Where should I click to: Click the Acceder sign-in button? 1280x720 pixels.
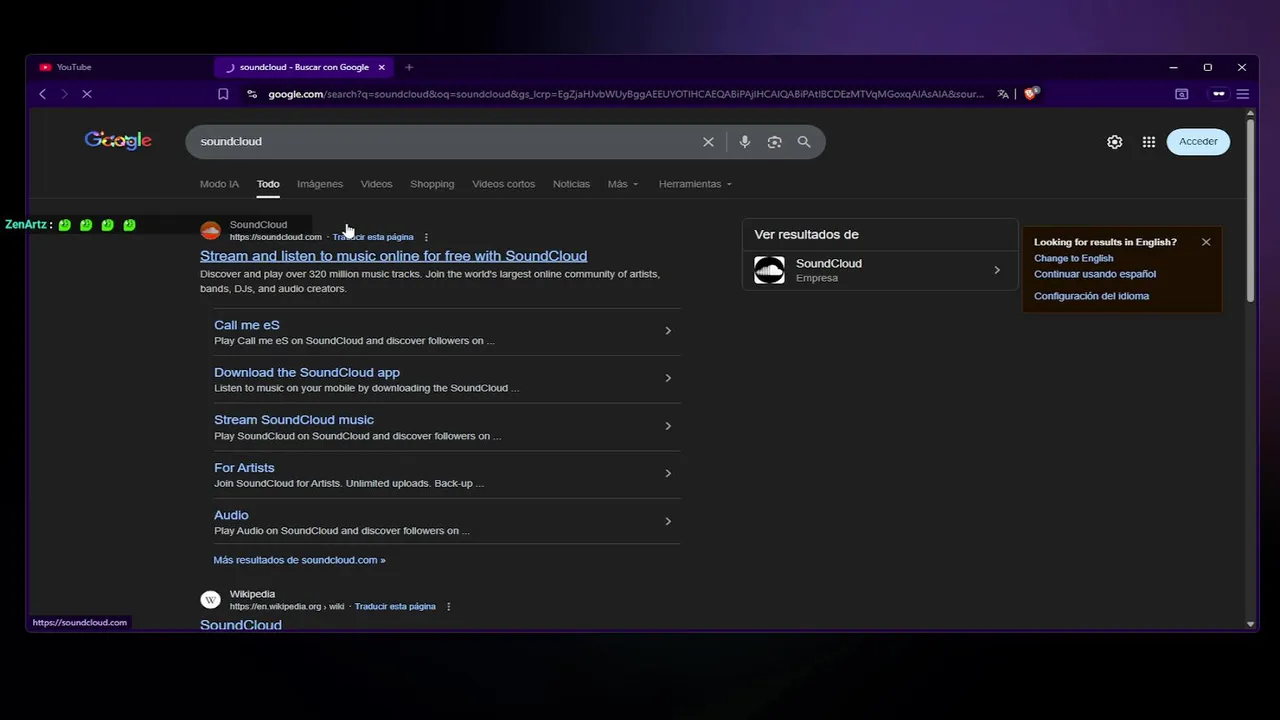click(x=1198, y=142)
